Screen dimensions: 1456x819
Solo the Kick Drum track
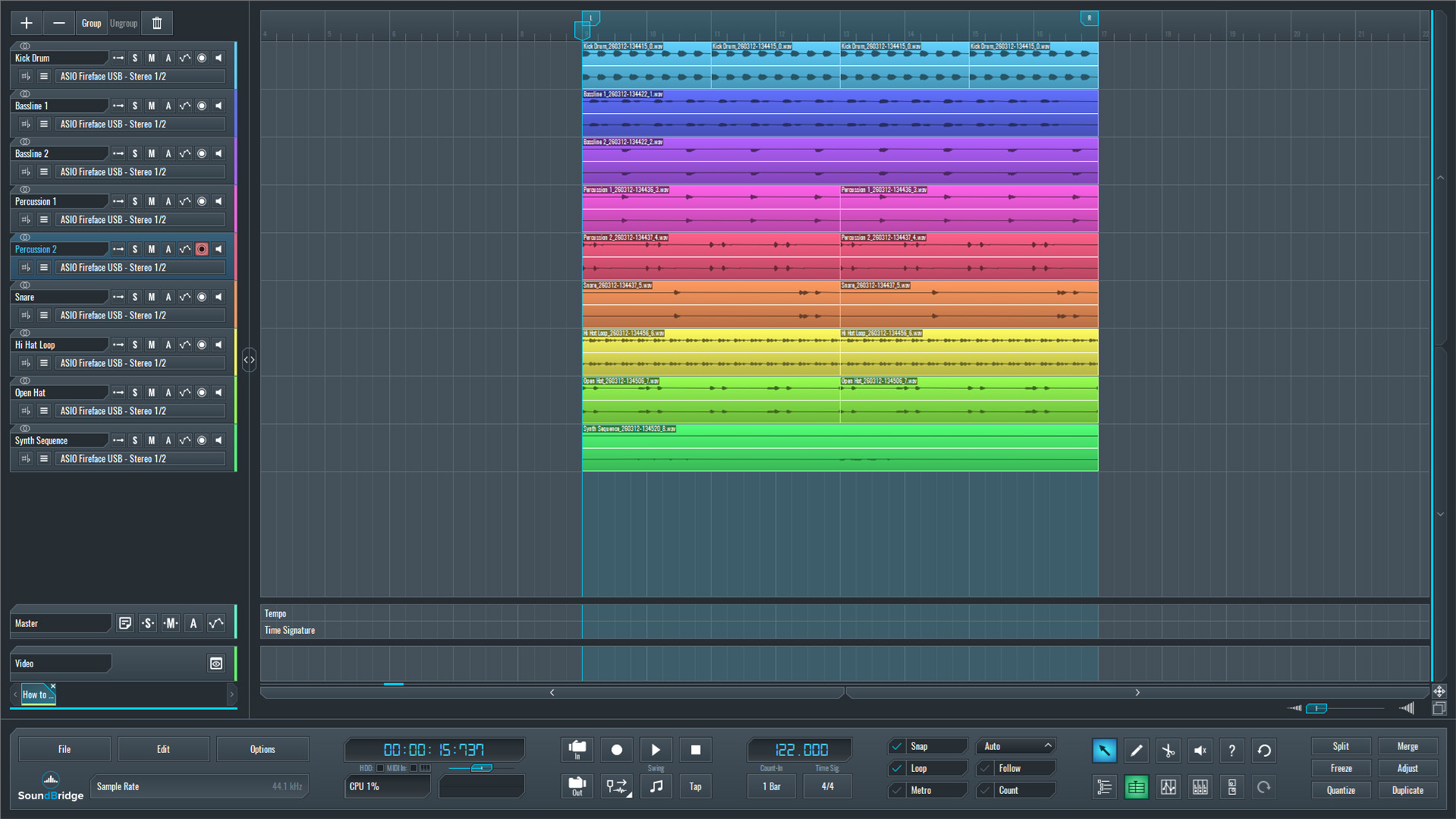coord(135,58)
